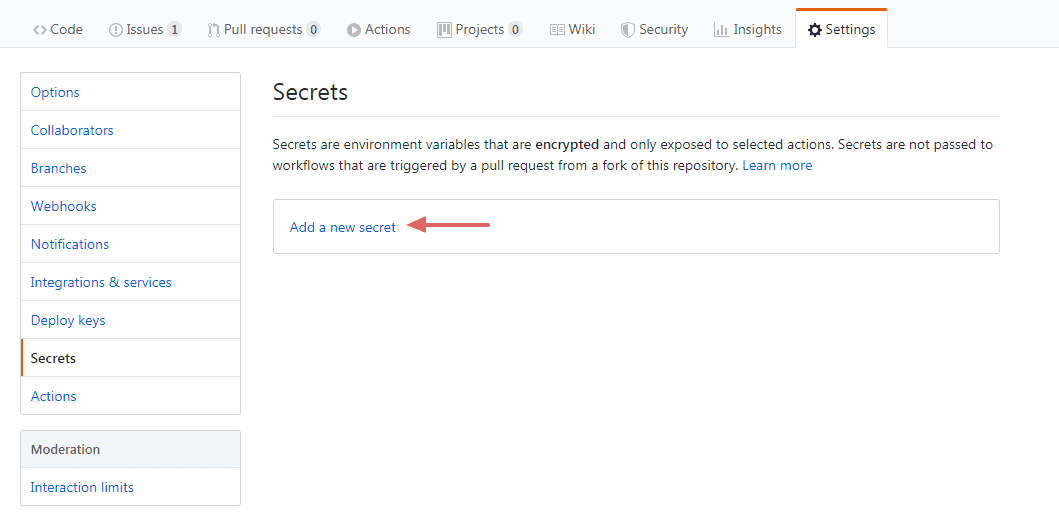Viewport: 1059px width, 529px height.
Task: Open the Deploy keys page
Action: coord(68,320)
